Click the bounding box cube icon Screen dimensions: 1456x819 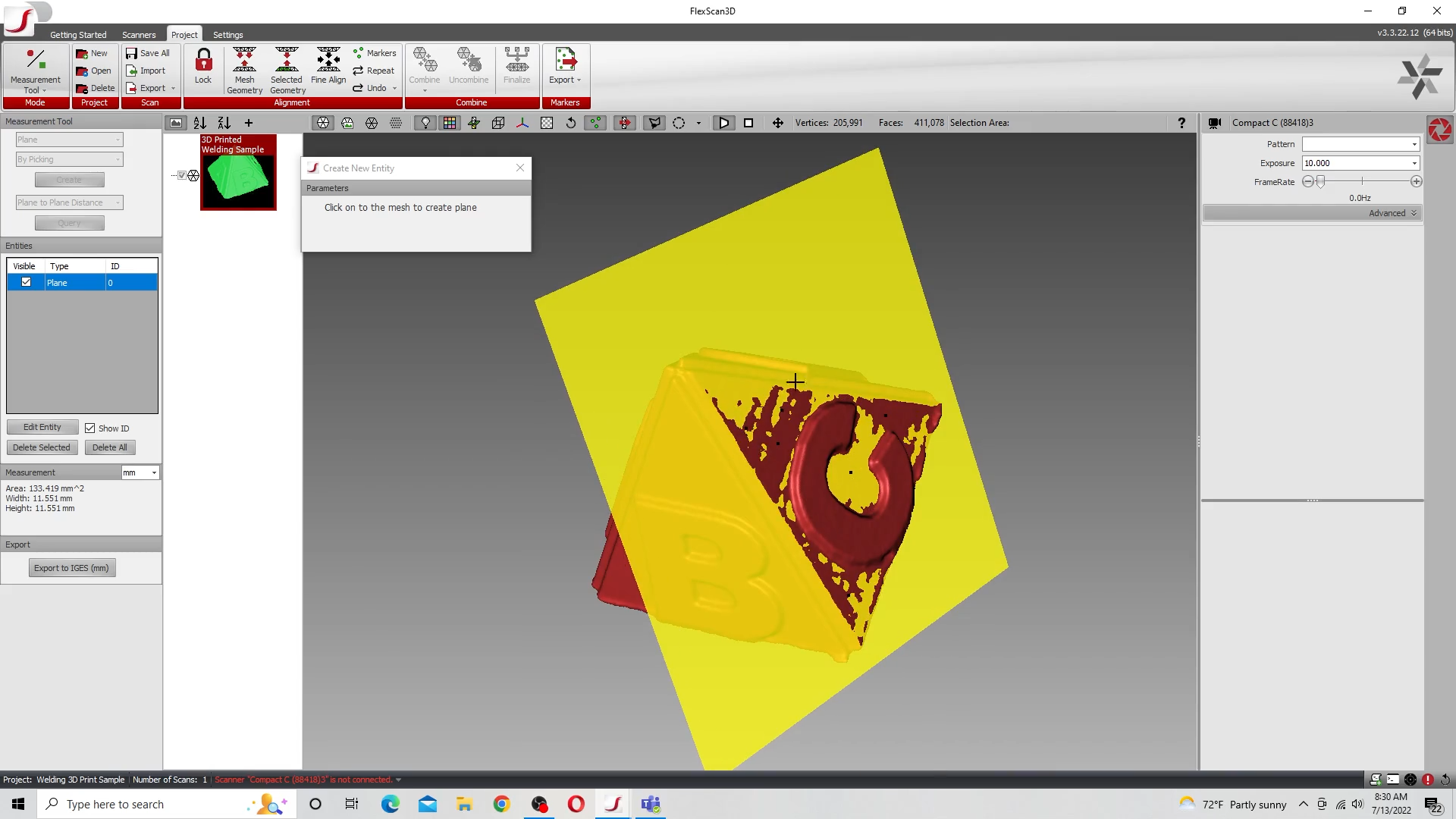point(498,123)
